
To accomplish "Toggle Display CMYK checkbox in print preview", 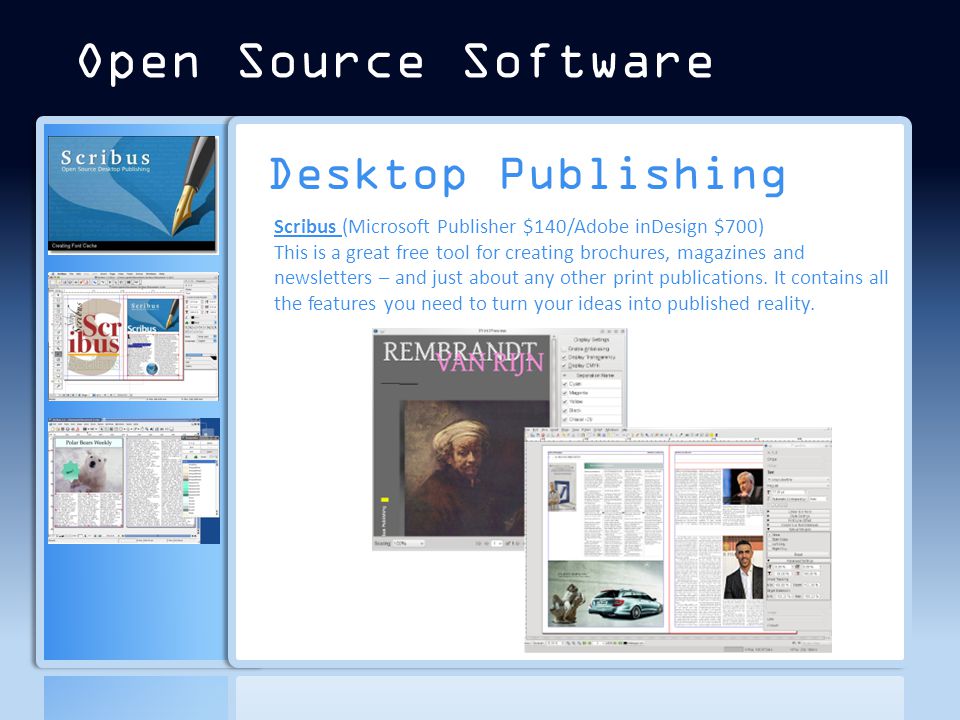I will [564, 366].
